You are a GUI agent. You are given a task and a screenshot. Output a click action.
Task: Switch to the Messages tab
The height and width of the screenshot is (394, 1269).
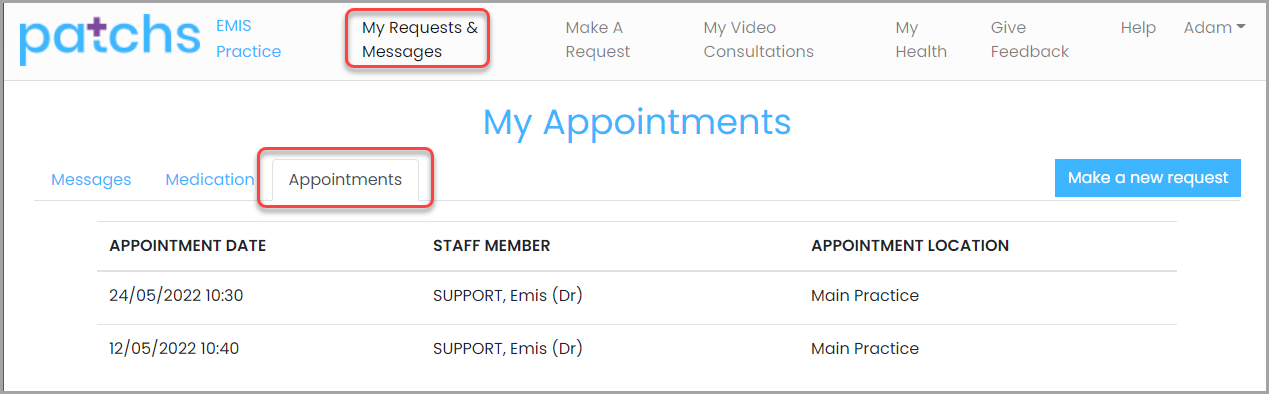91,180
